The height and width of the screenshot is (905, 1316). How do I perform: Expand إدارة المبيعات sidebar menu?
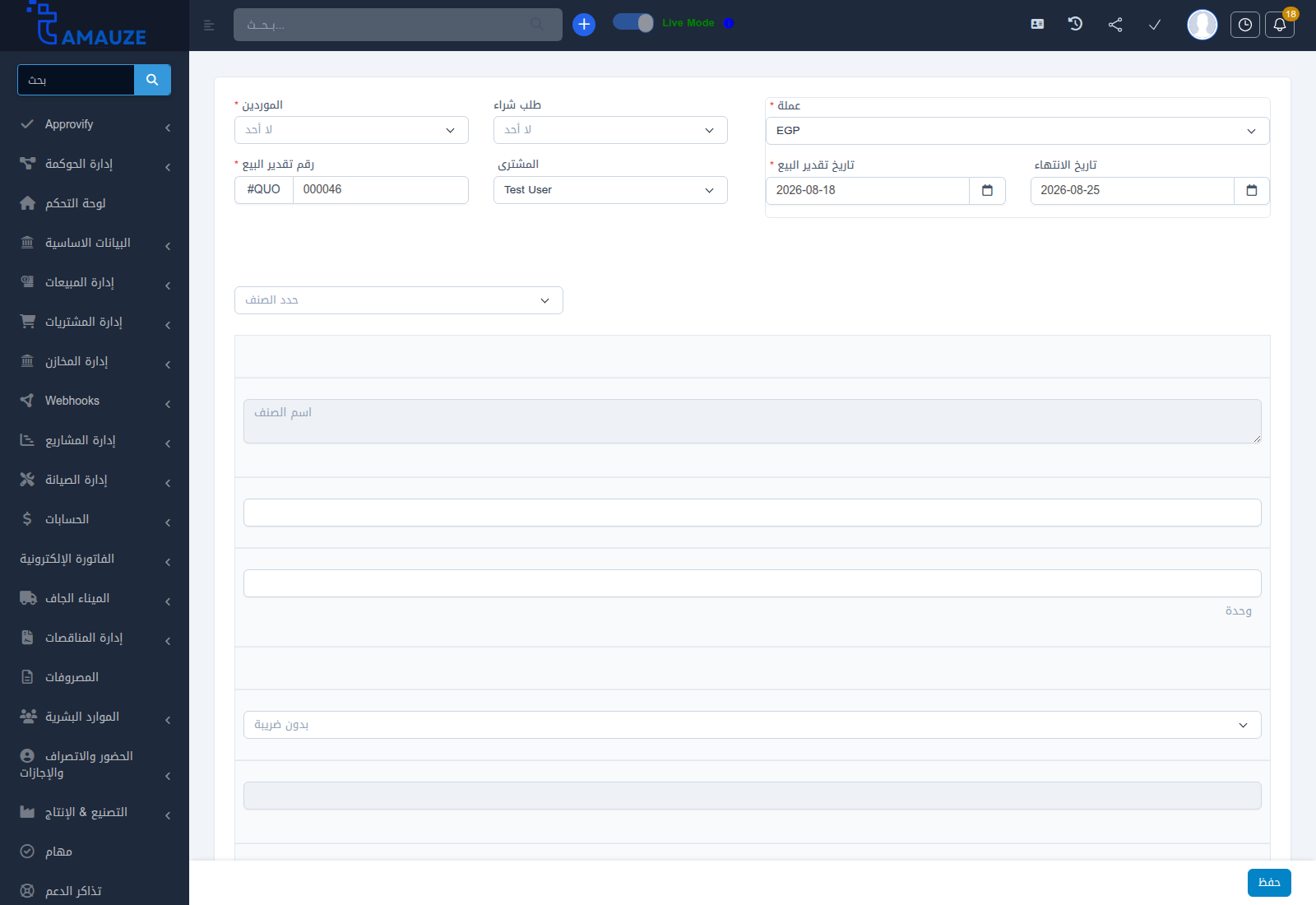pyautogui.click(x=95, y=282)
